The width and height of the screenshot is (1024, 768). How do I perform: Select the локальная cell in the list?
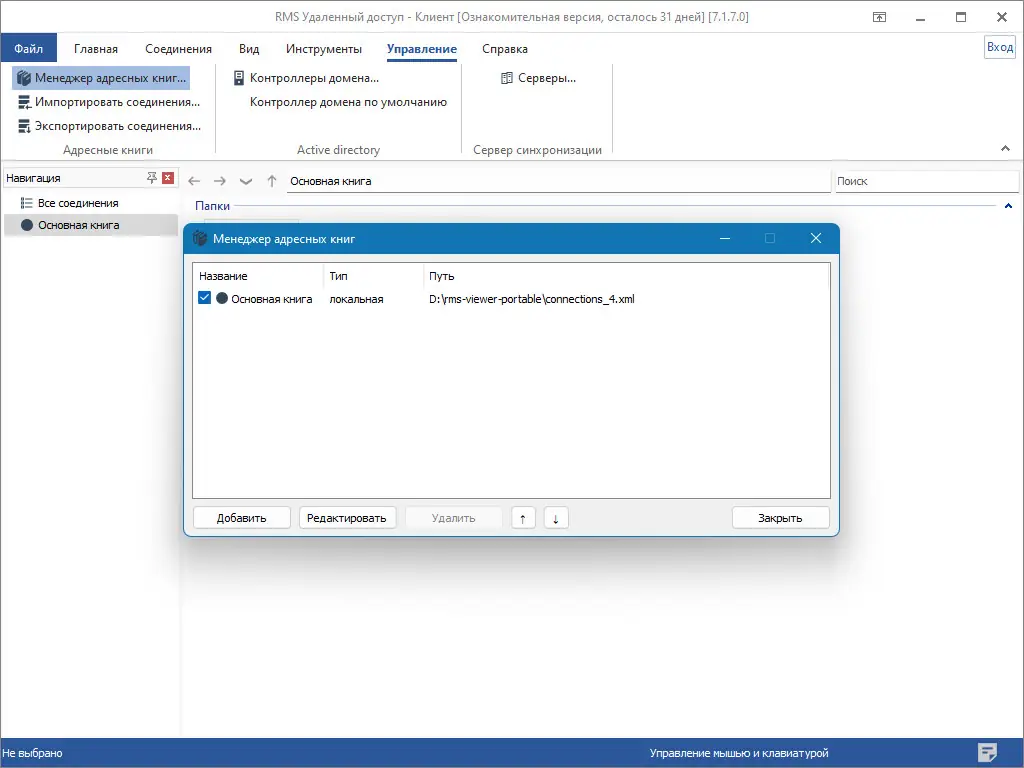click(357, 299)
